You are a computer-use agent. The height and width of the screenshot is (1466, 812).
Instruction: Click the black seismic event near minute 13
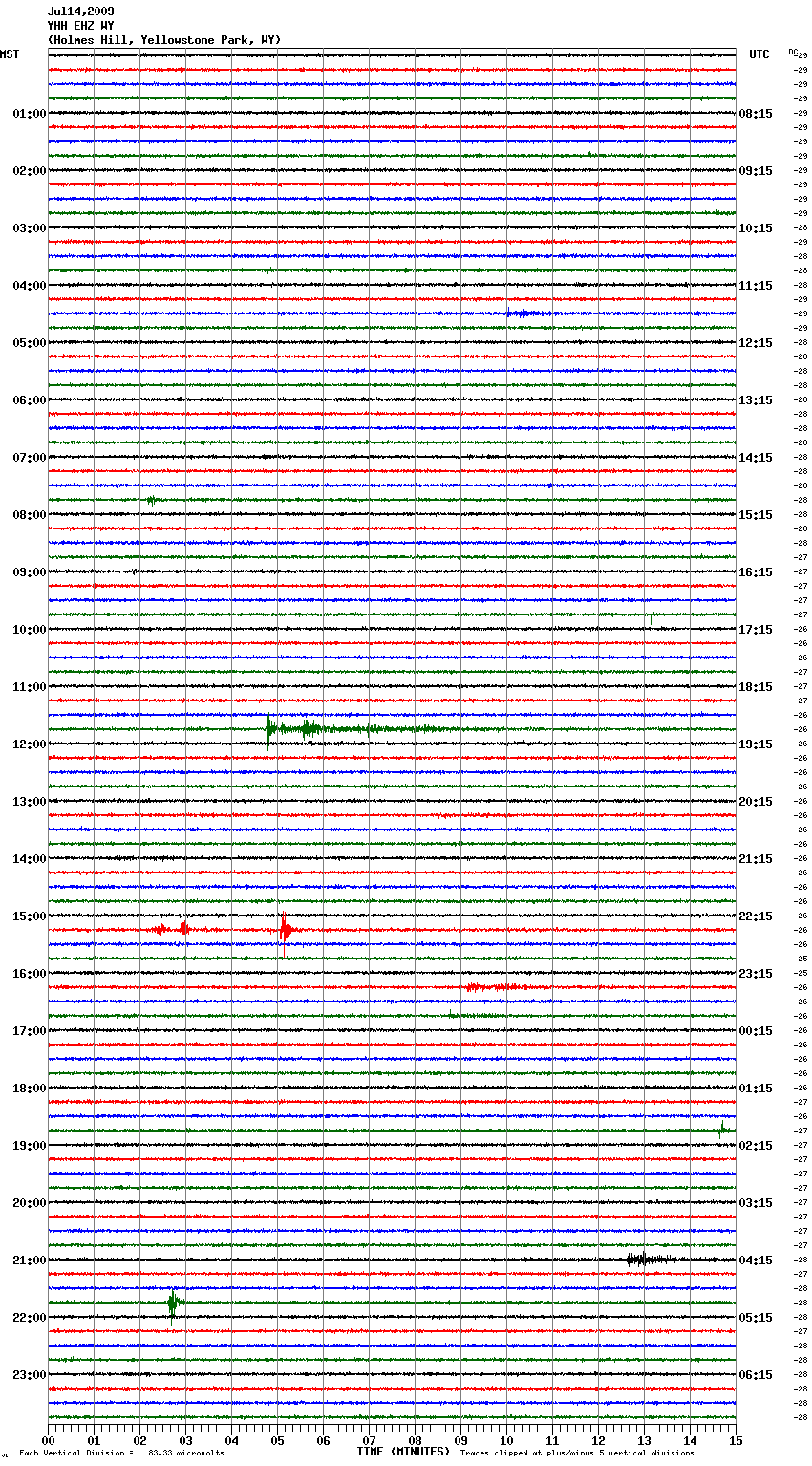652,1260
